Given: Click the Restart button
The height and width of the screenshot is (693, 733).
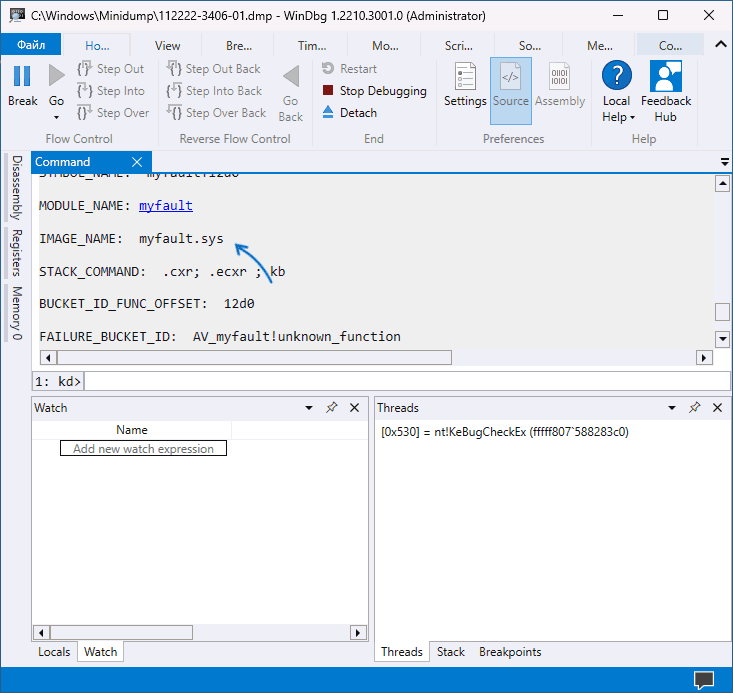Looking at the screenshot, I should click(x=349, y=69).
